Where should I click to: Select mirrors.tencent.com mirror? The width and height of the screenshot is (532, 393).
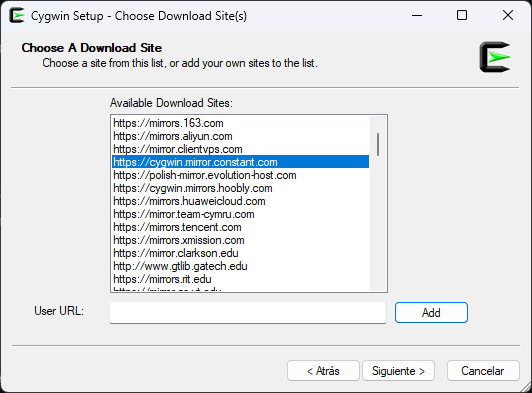[240, 227]
